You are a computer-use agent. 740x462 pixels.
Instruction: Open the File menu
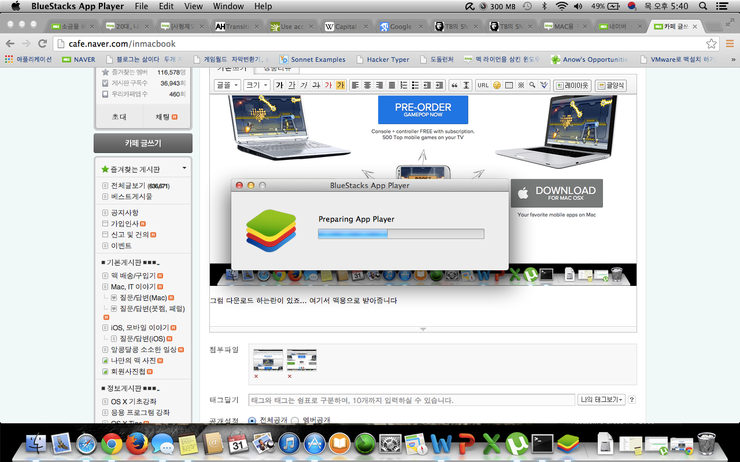pos(141,6)
